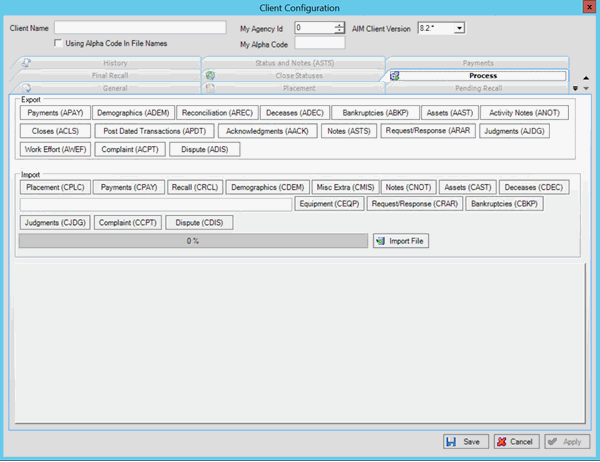Click the Apply checkmark icon
The height and width of the screenshot is (462, 600).
[552, 442]
